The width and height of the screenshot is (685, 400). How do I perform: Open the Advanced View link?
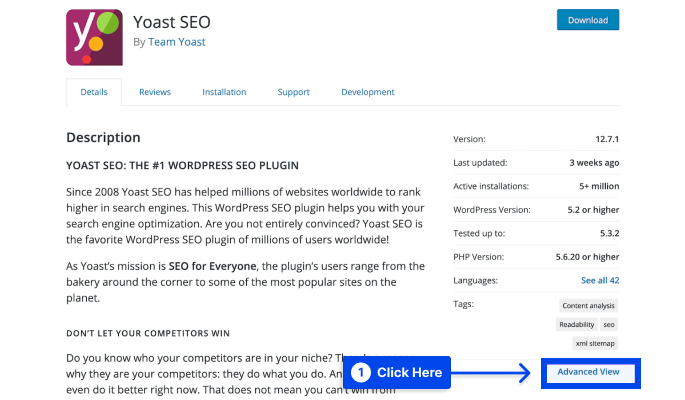(588, 373)
